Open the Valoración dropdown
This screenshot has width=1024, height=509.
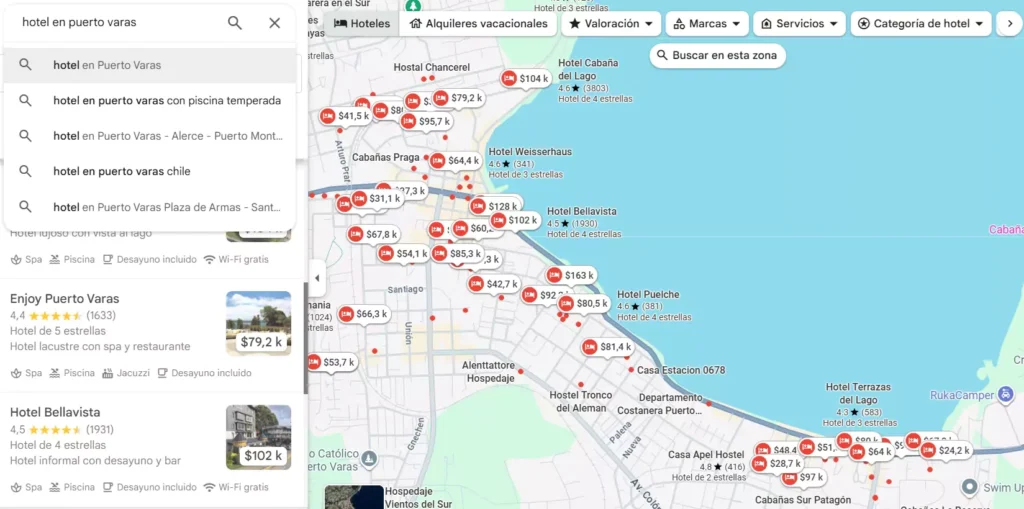pos(611,24)
